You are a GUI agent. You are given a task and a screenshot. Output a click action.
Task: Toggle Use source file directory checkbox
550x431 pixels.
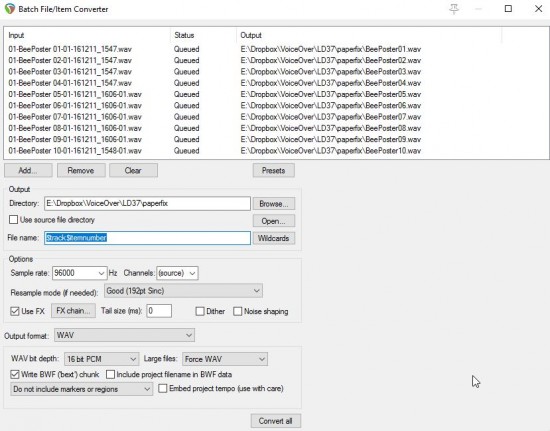[x=13, y=220]
